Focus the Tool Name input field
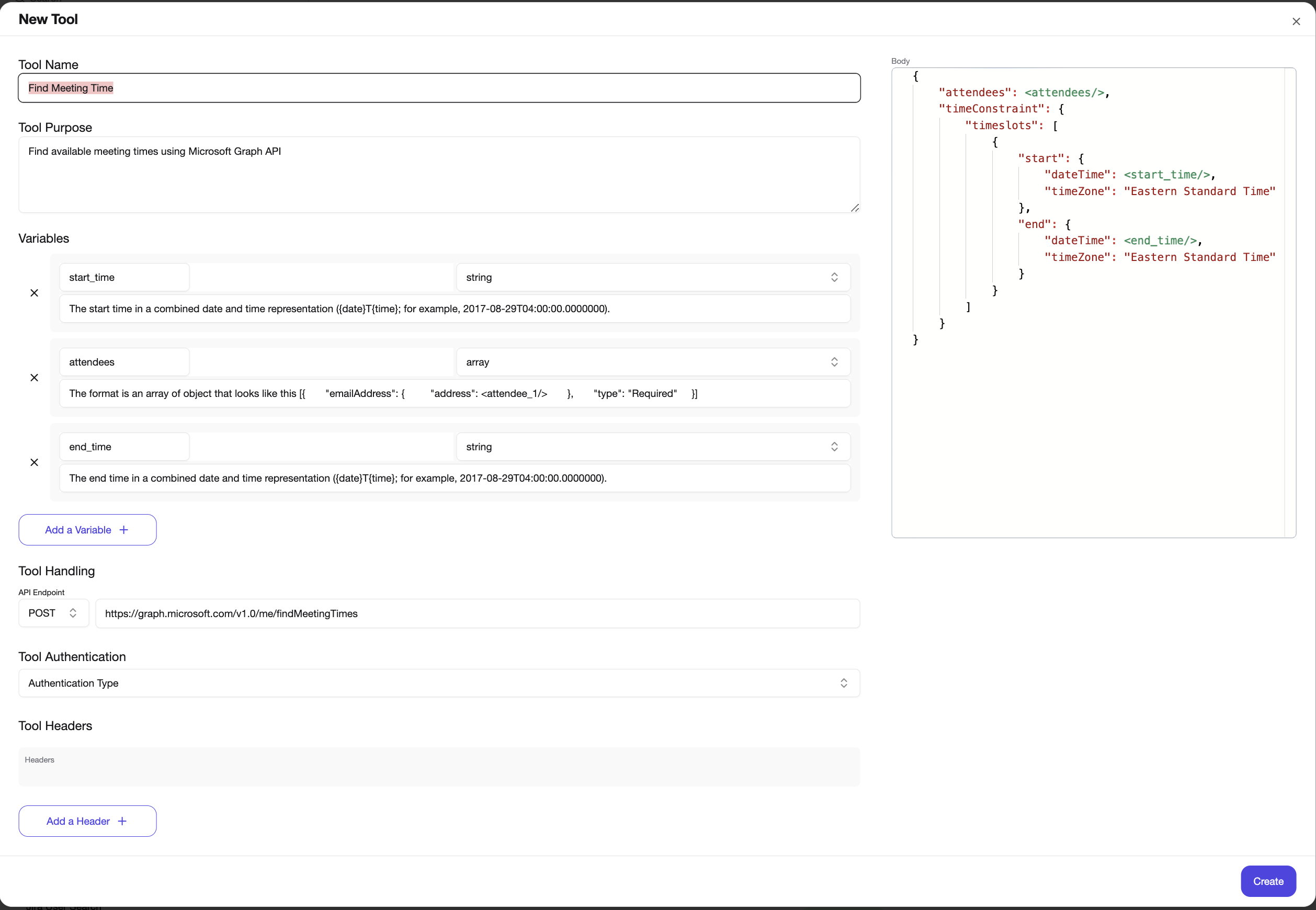1316x910 pixels. (x=439, y=88)
